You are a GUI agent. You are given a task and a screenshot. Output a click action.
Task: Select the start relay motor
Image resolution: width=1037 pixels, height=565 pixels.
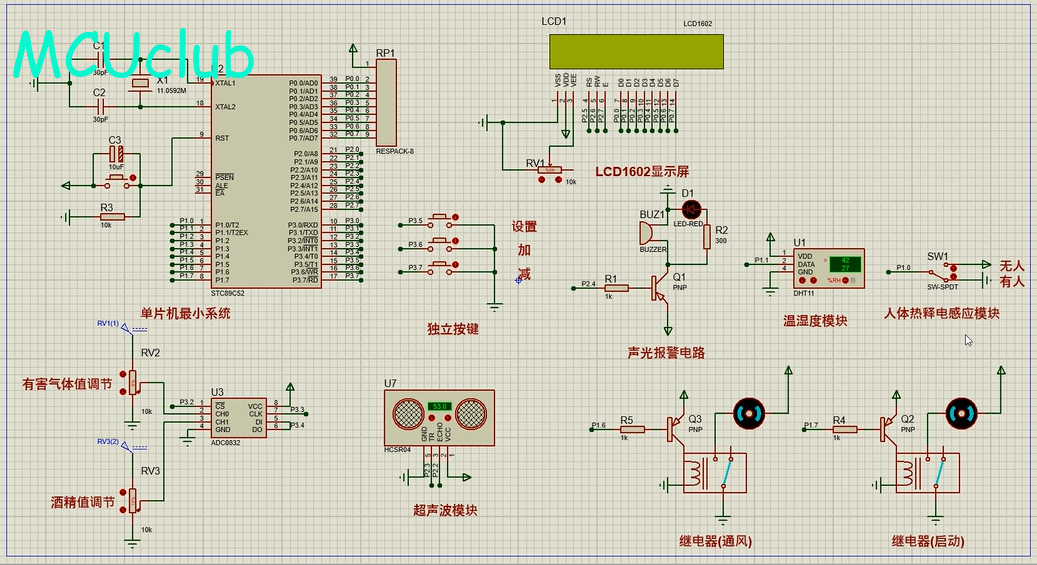click(x=961, y=412)
